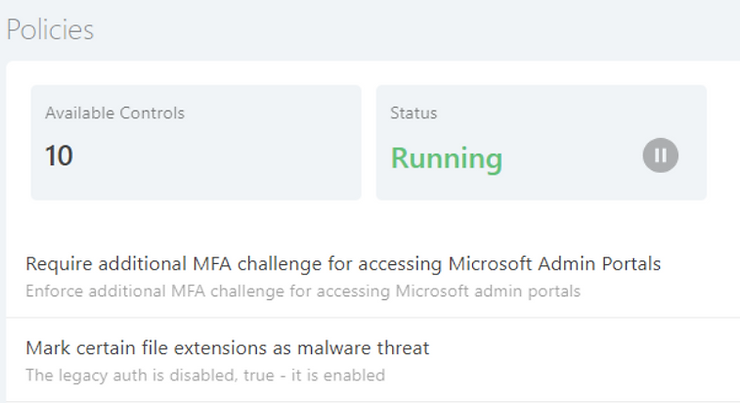Click the Policies page heading
The width and height of the screenshot is (740, 403).
point(50,30)
